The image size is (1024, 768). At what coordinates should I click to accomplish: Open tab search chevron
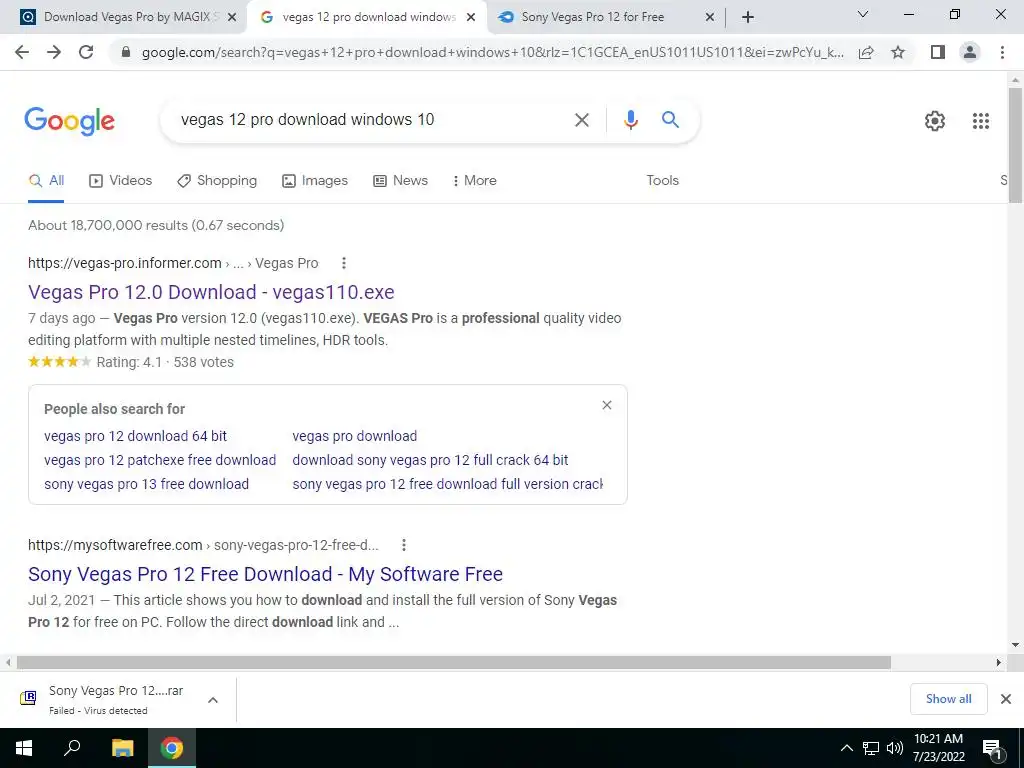click(x=862, y=14)
